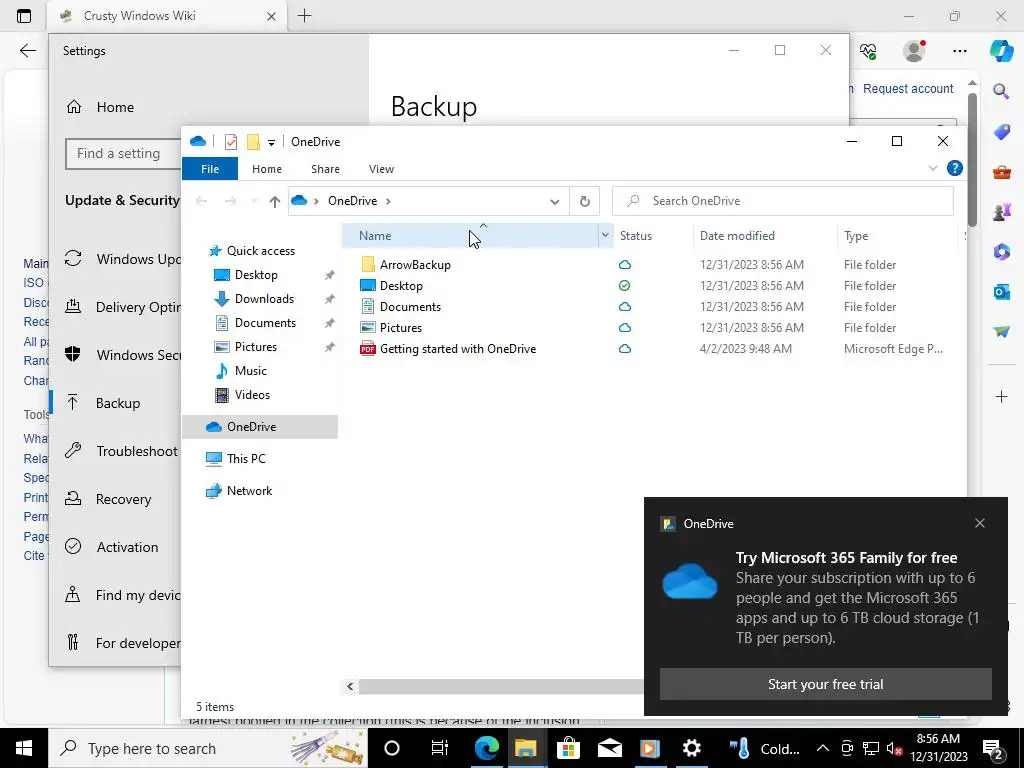Open Desktop under Quick access
This screenshot has height=768, width=1024.
[x=256, y=275]
